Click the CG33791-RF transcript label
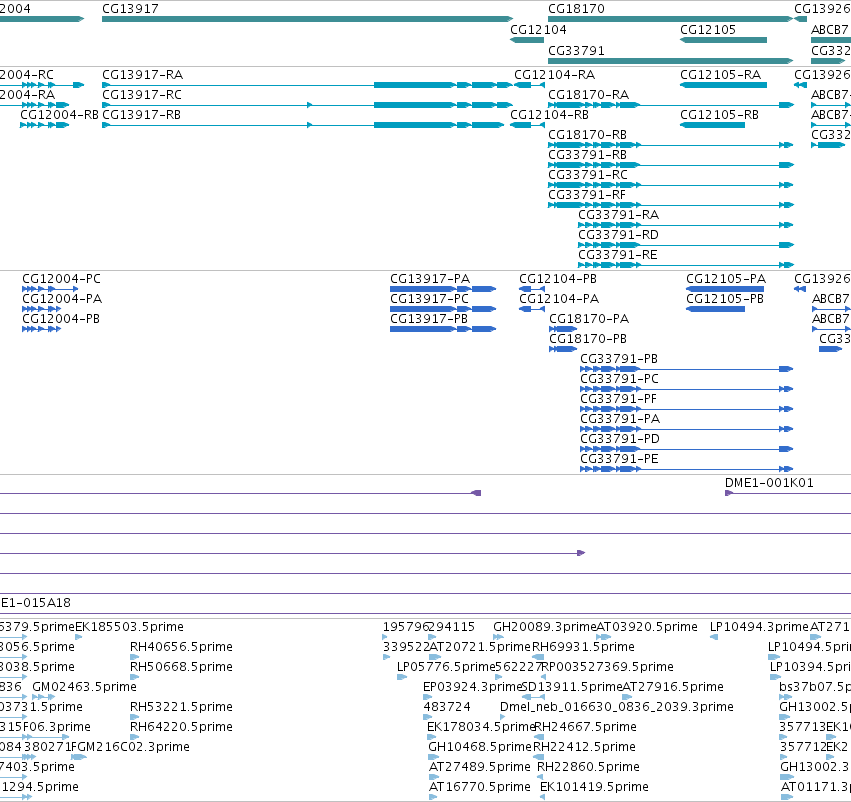 (587, 194)
